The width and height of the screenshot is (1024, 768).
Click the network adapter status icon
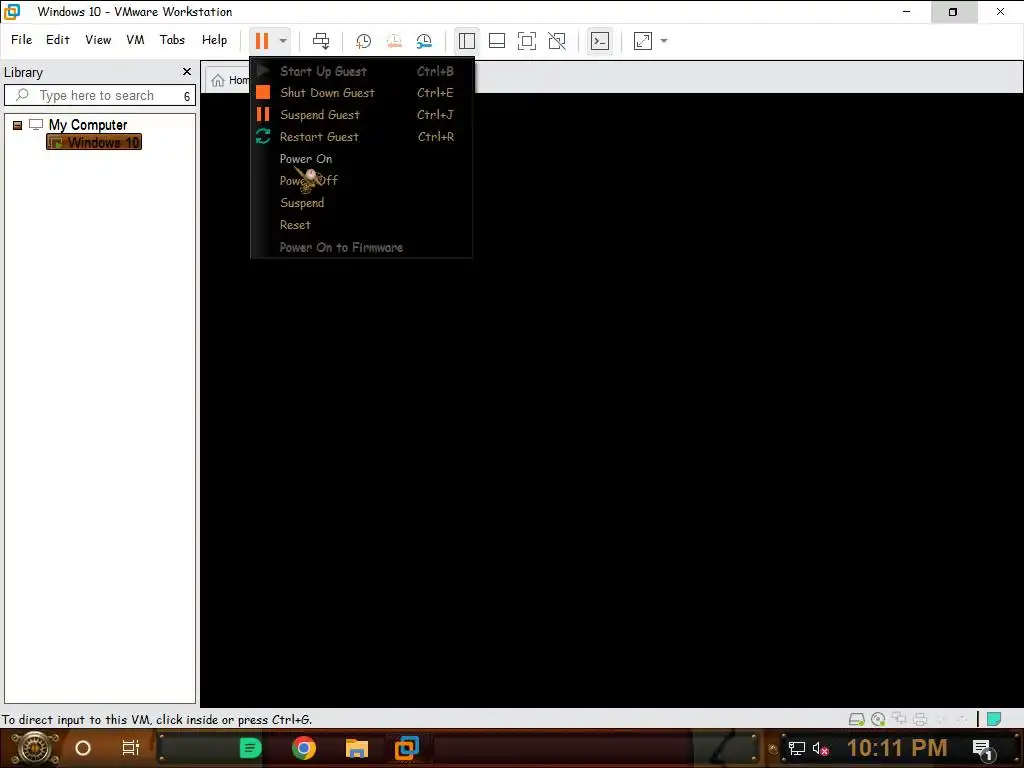tap(899, 719)
